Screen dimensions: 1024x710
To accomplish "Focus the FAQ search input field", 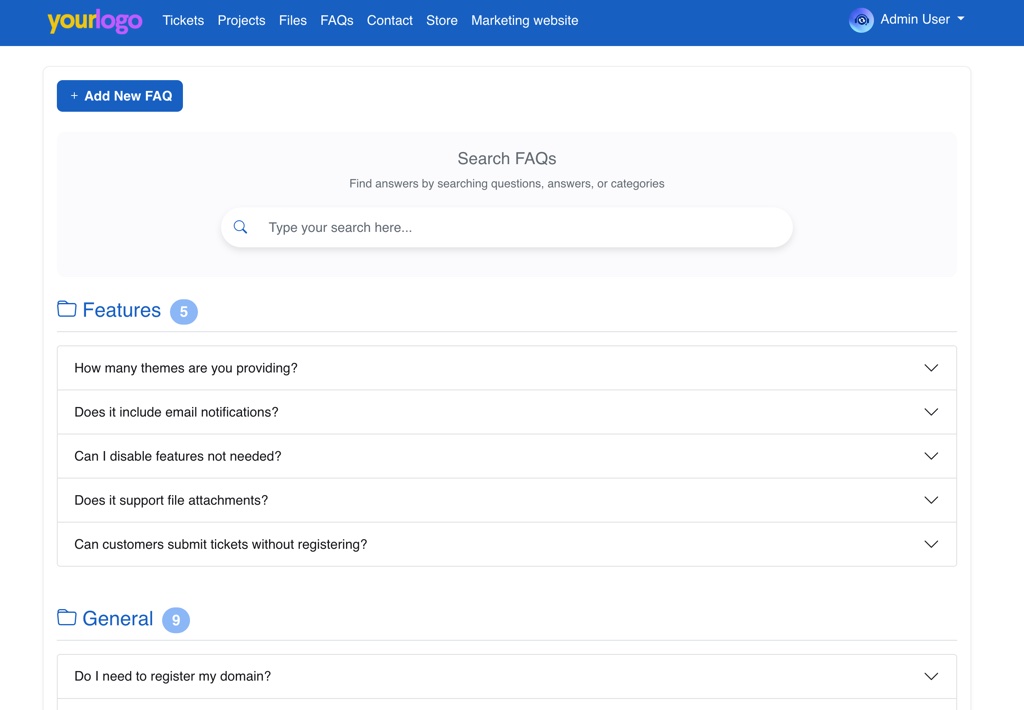I will [520, 227].
